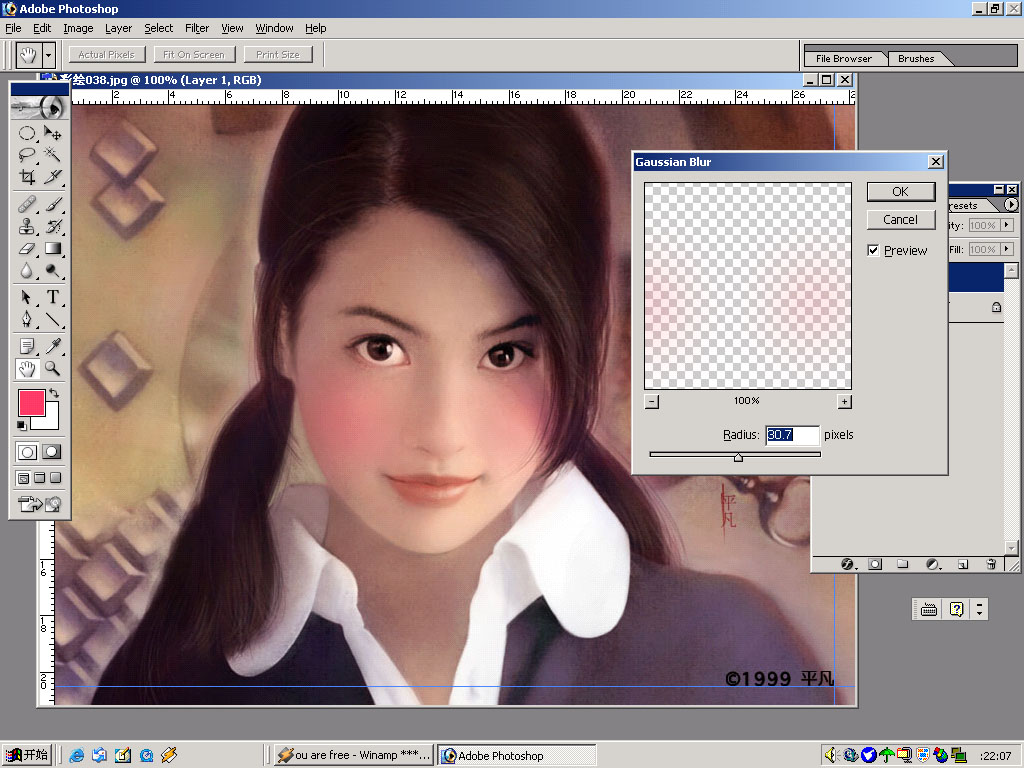Select the Healing Brush tool
The height and width of the screenshot is (768, 1024).
coord(27,204)
